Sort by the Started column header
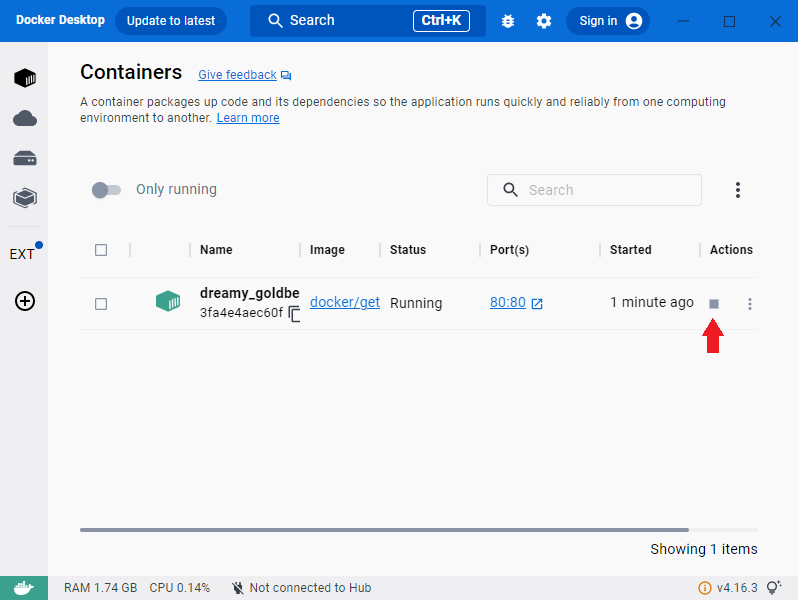The height and width of the screenshot is (600, 798). (x=631, y=250)
